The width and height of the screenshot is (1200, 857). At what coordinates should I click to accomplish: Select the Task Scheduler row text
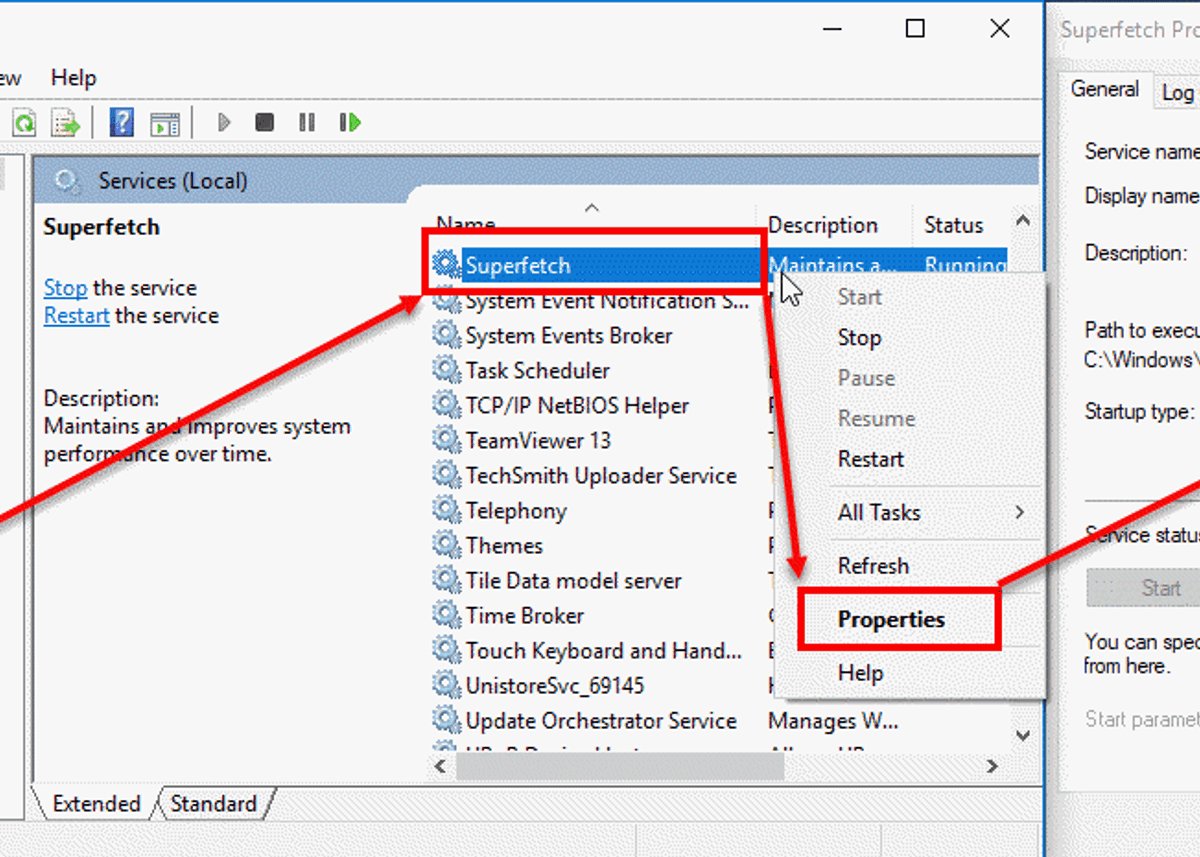[x=537, y=370]
